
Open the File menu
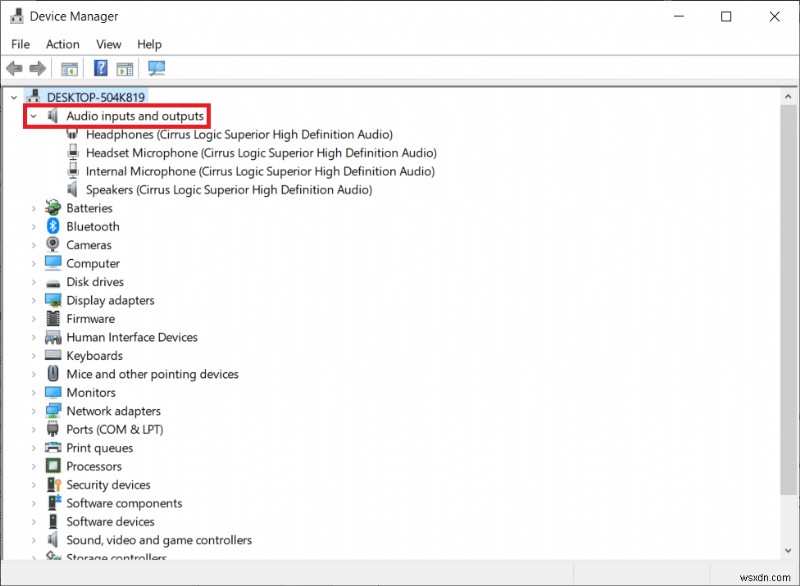click(x=19, y=44)
